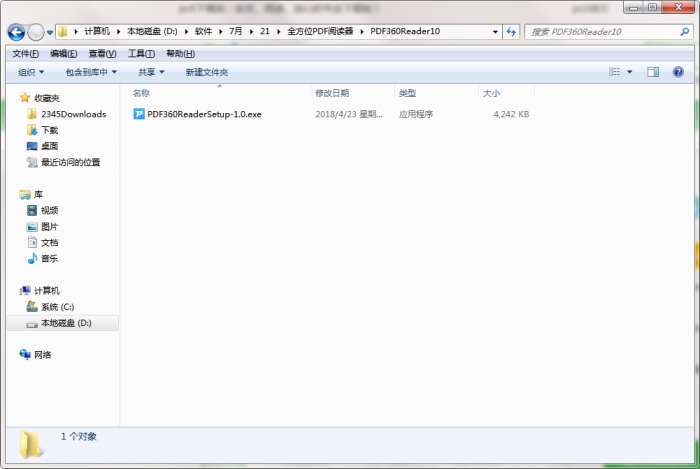Click the 新建文件夹 button
The width and height of the screenshot is (700, 469).
click(x=207, y=72)
